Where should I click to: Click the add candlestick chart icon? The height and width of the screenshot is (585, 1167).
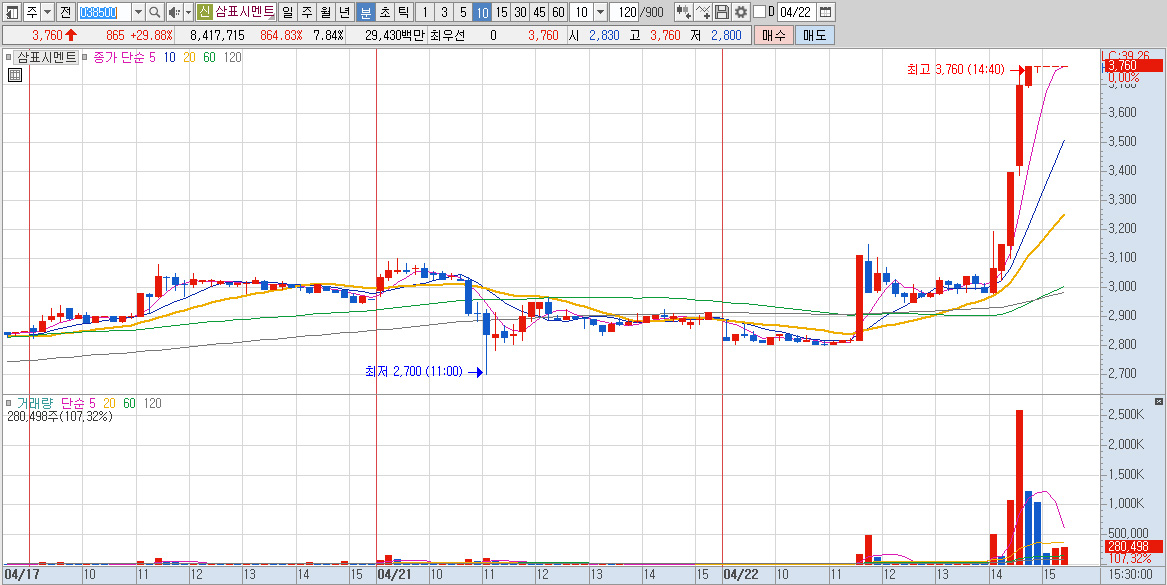(682, 12)
